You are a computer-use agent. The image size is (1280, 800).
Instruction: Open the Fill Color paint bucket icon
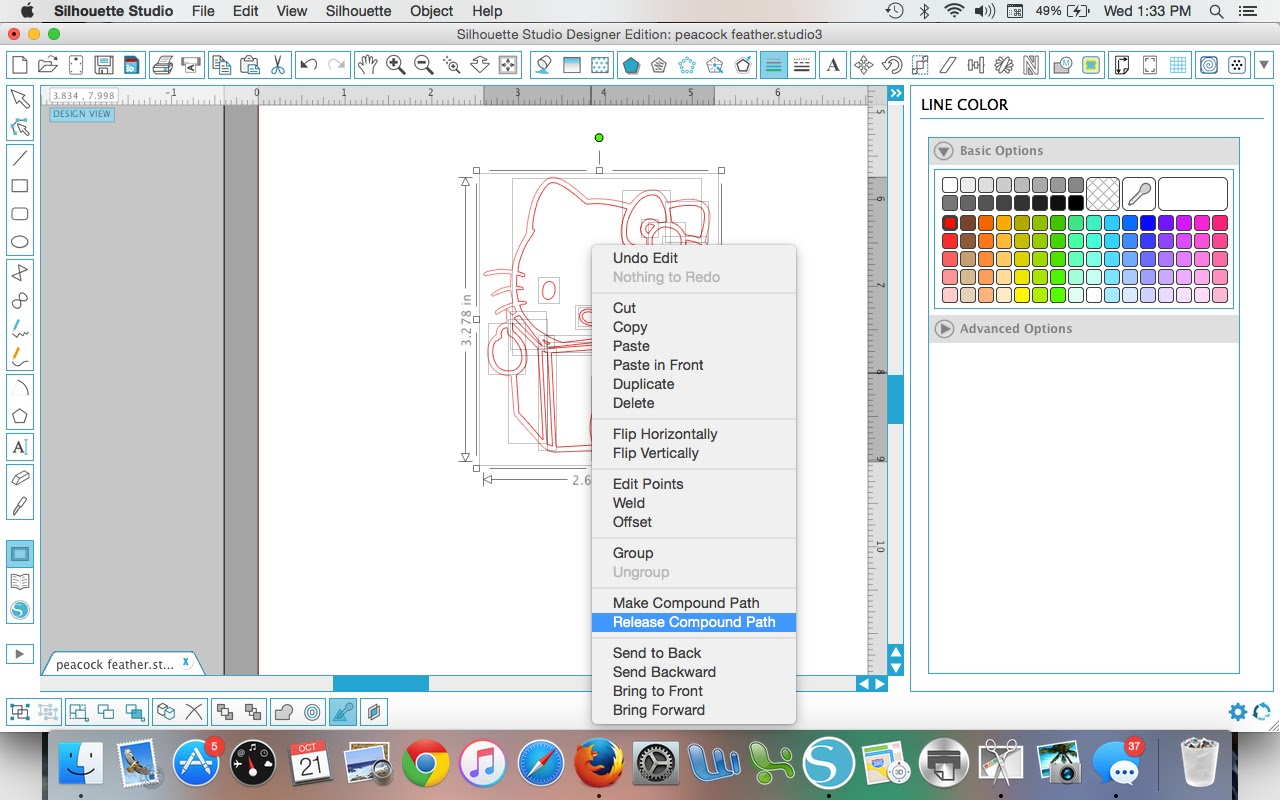point(544,65)
